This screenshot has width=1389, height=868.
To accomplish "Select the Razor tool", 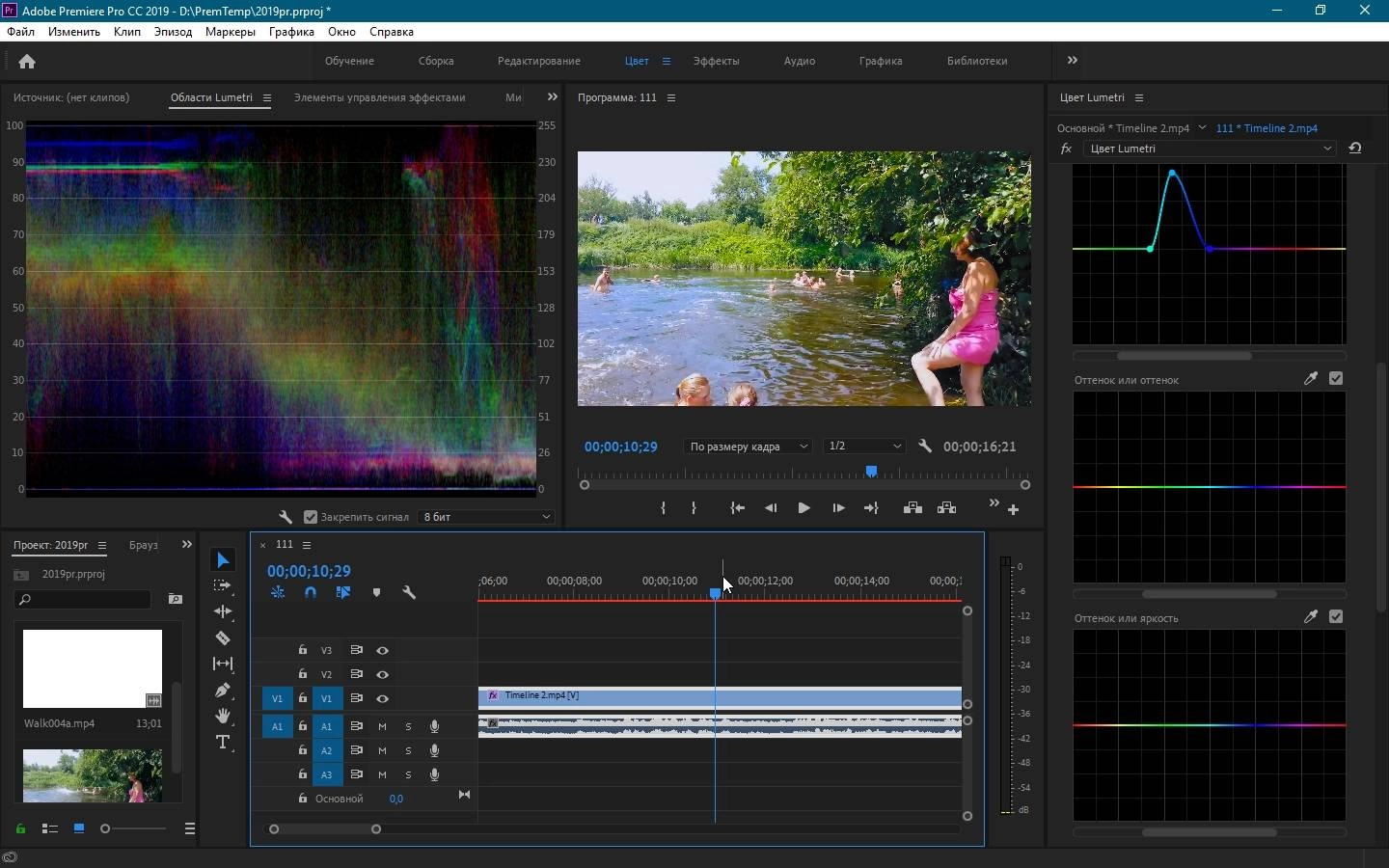I will pyautogui.click(x=223, y=637).
